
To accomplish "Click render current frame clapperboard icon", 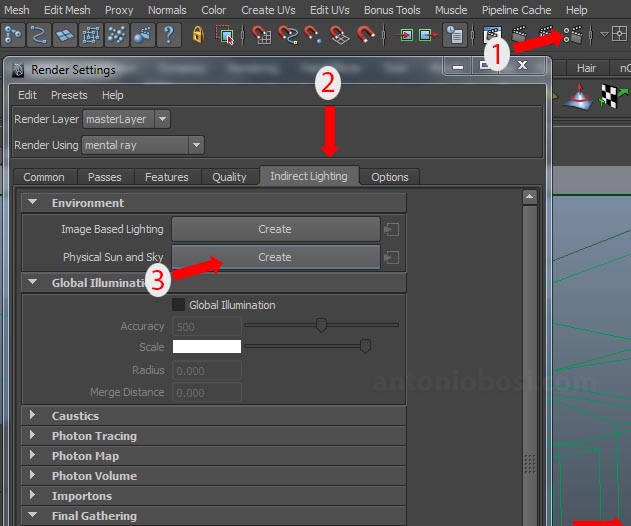I will click(520, 34).
